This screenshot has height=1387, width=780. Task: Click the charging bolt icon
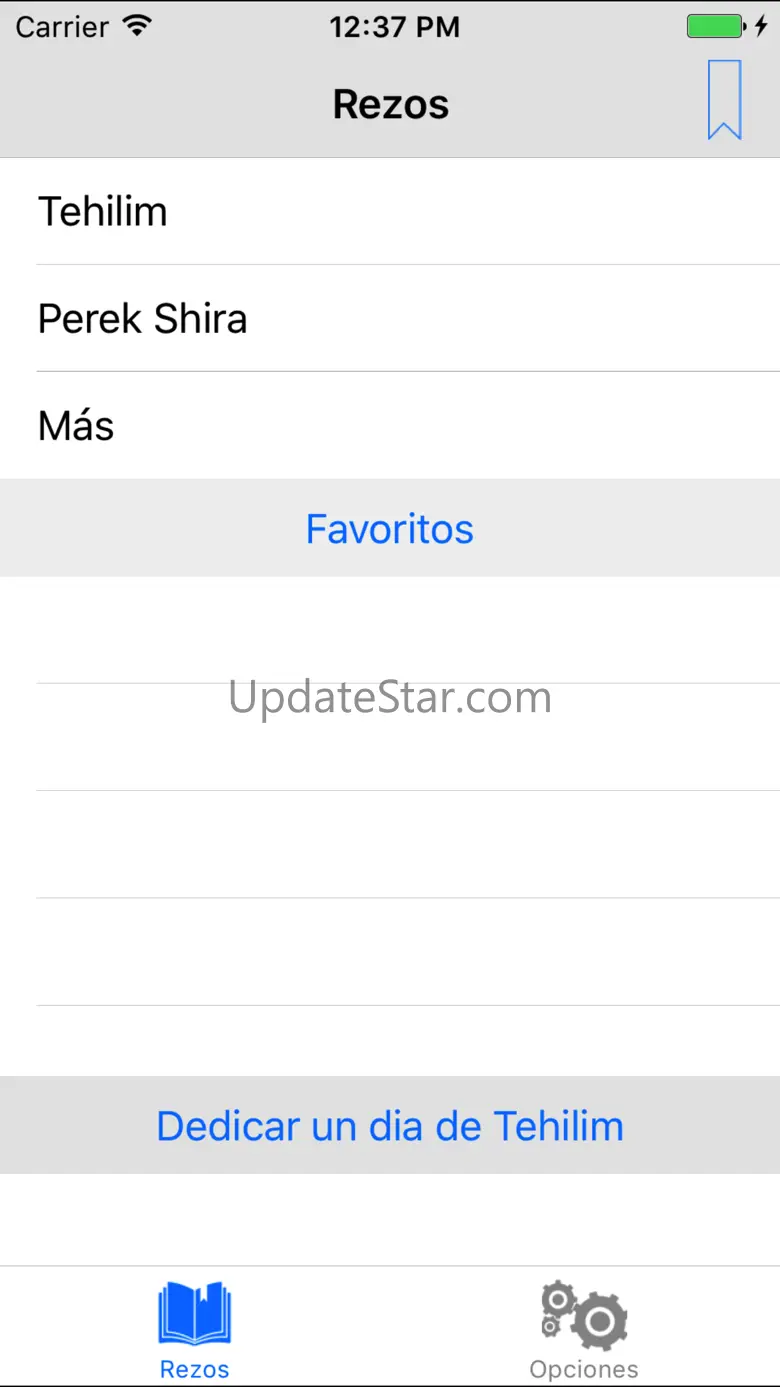(761, 27)
